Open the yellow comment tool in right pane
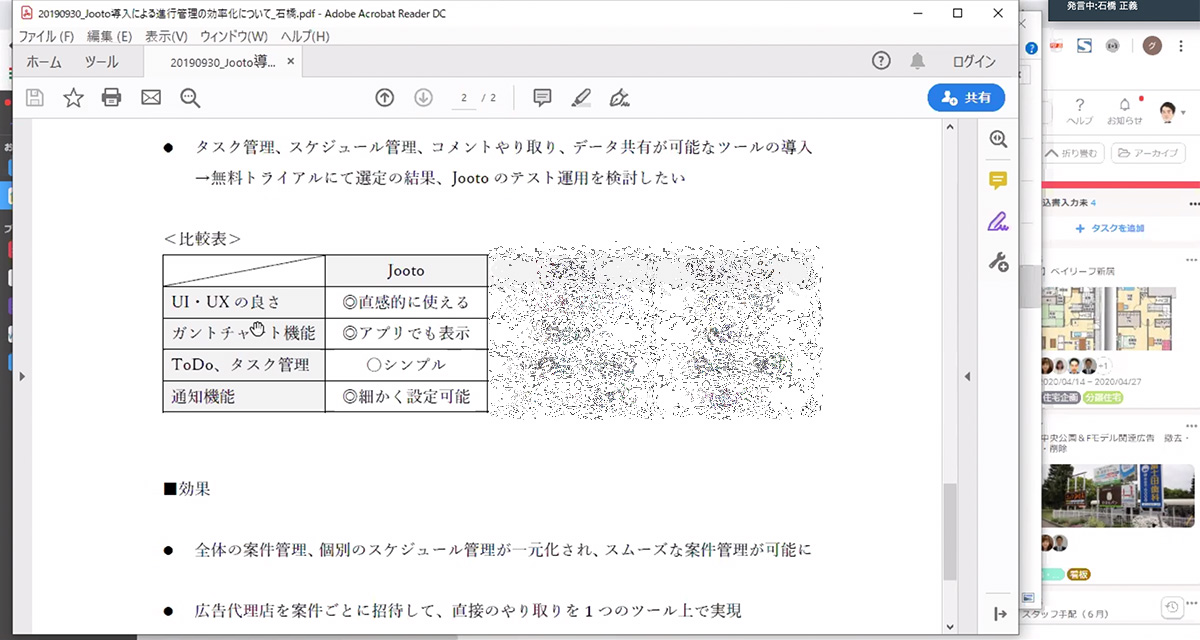The image size is (1200, 640). pos(998,180)
